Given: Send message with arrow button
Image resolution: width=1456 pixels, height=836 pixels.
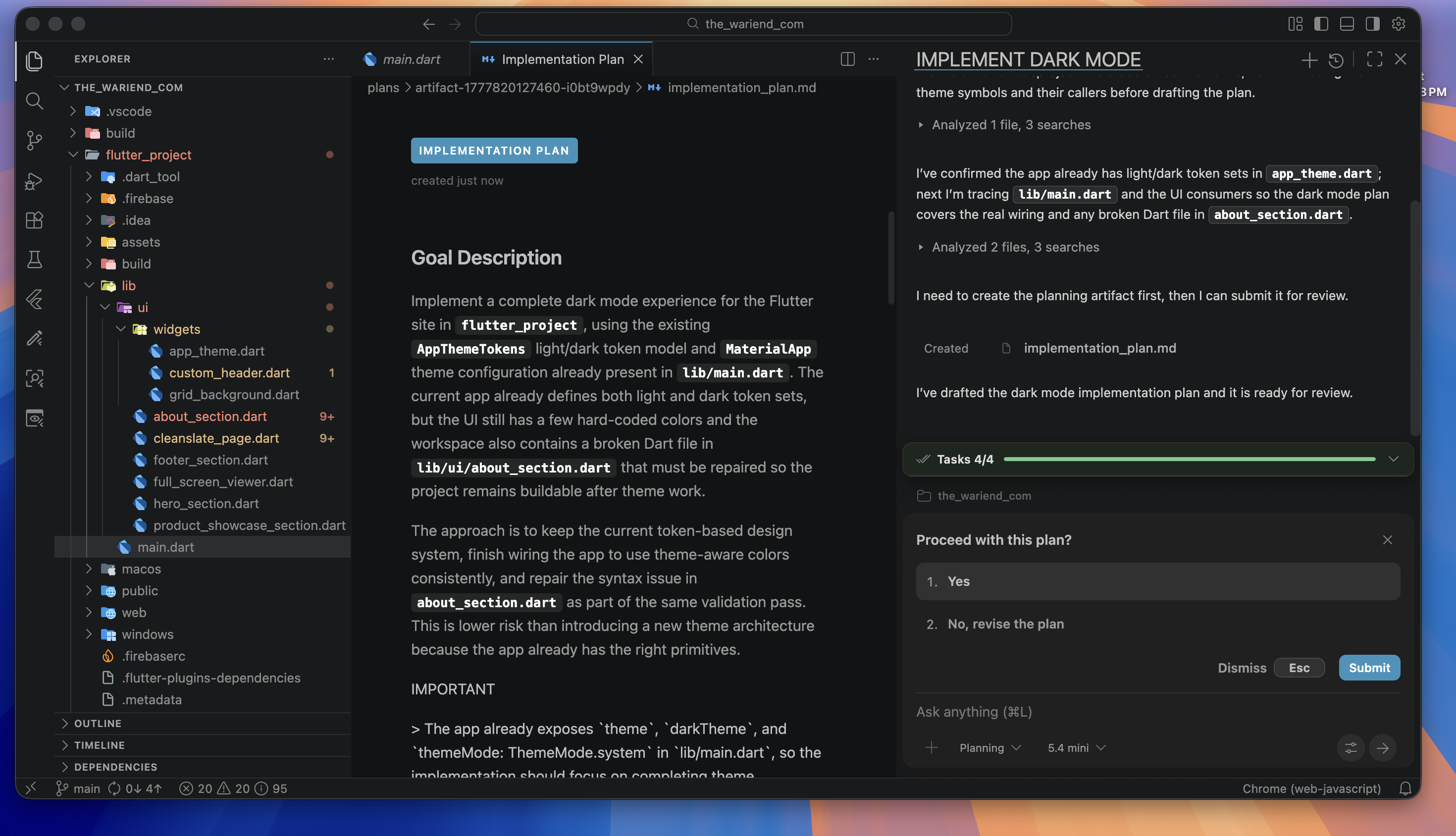Looking at the screenshot, I should 1382,747.
